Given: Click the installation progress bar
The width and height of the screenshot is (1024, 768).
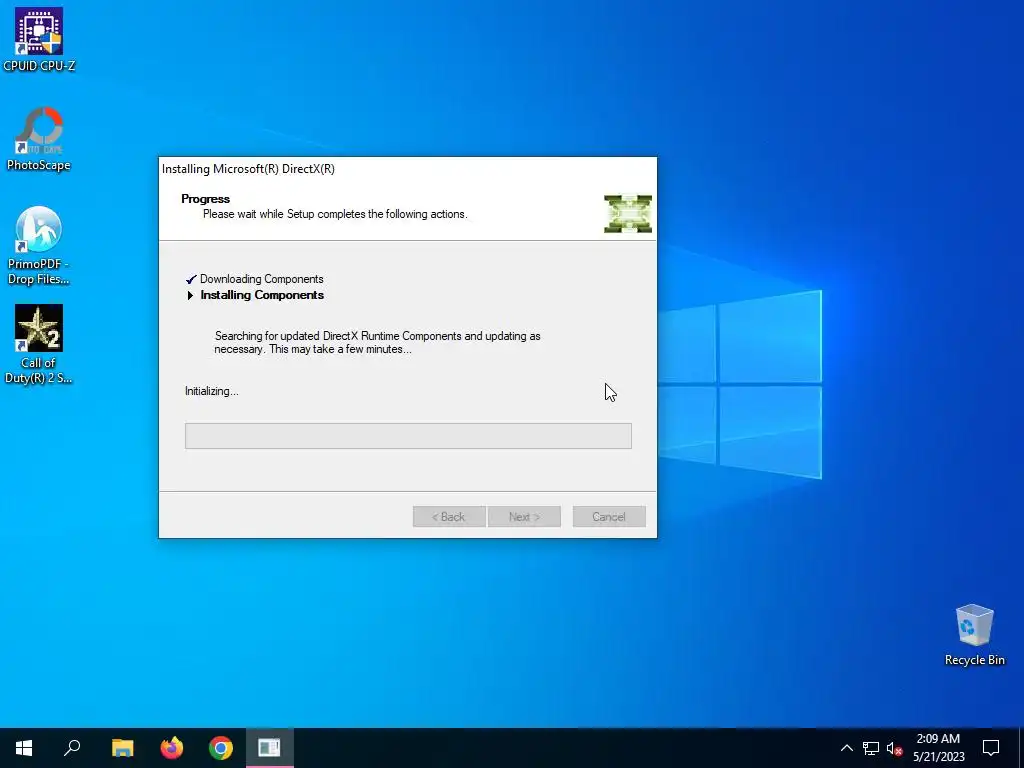Looking at the screenshot, I should [x=408, y=436].
